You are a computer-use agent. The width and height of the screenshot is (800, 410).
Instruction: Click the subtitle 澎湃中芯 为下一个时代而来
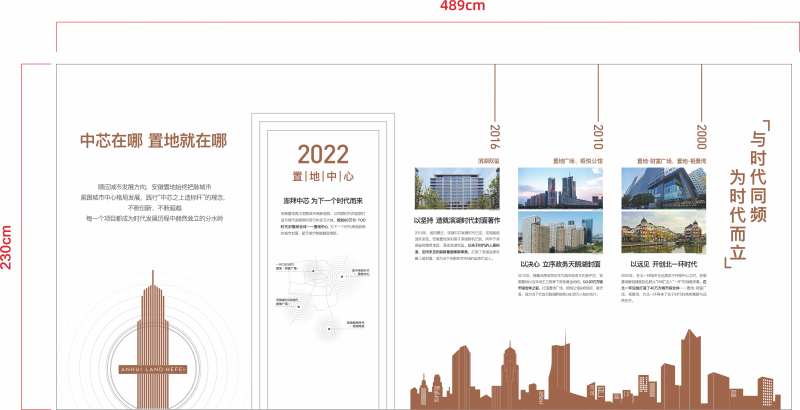coord(323,201)
